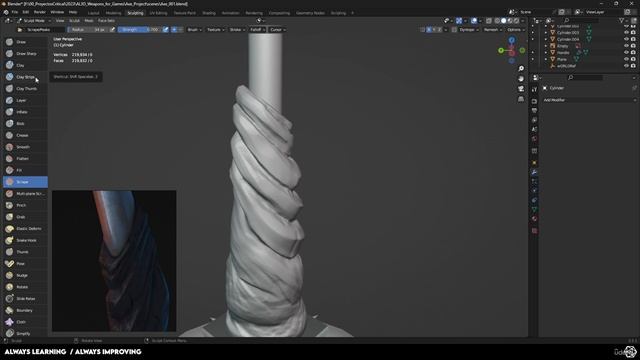Toggle X-axis symmetry button
The height and width of the screenshot is (360, 640).
[429, 30]
